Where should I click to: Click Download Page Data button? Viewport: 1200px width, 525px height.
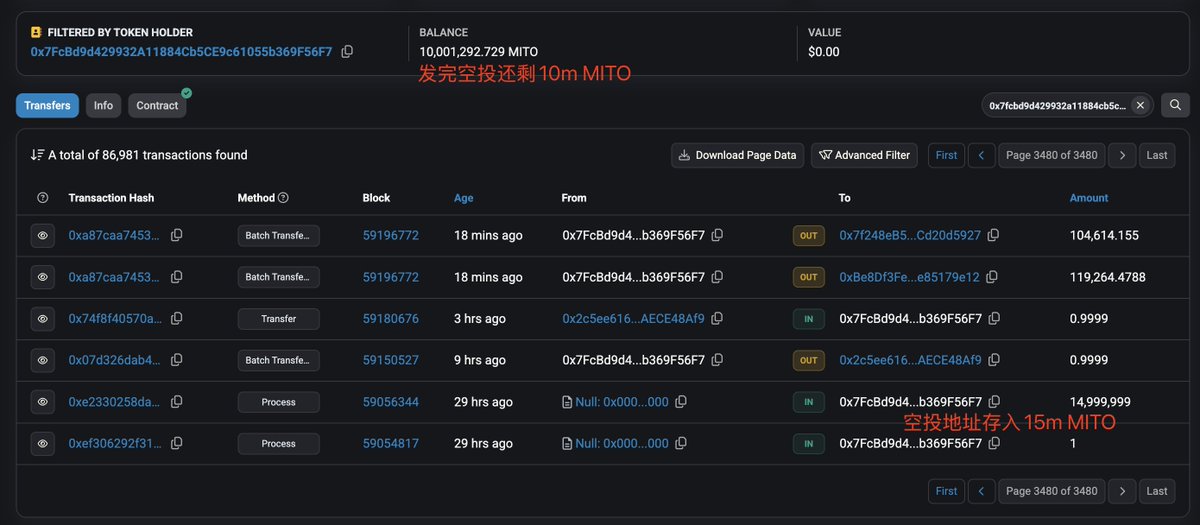coord(737,155)
